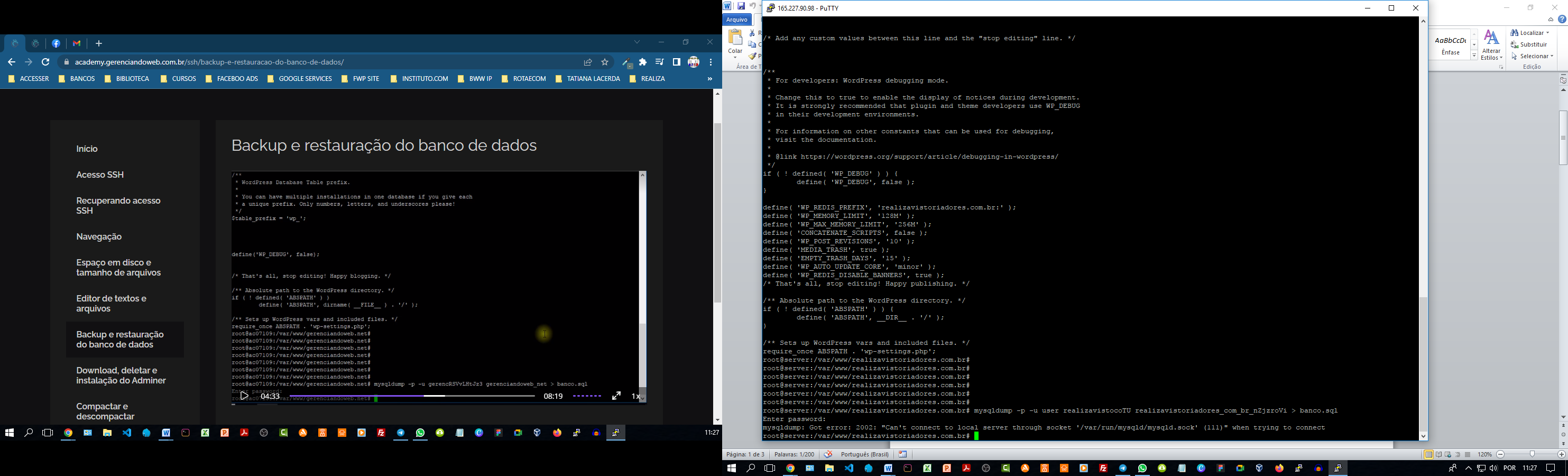Open the Chrome tab search dropdown

(637, 42)
